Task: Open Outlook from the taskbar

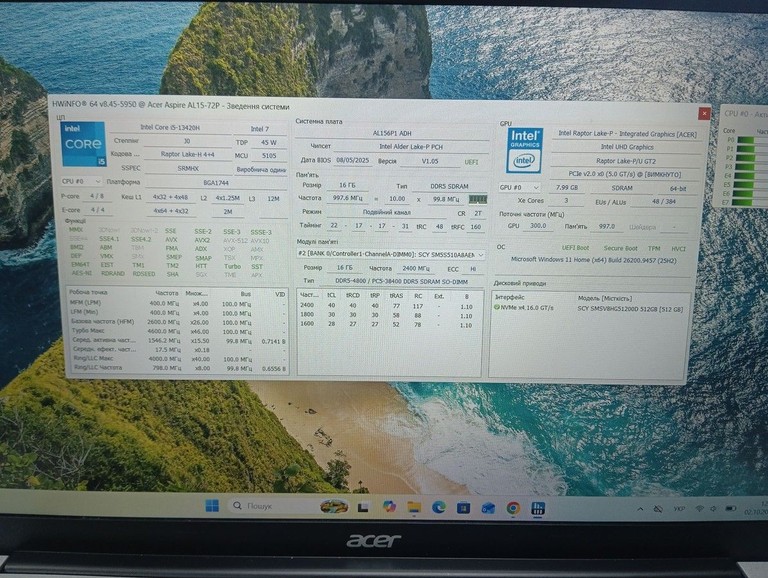Action: click(x=488, y=508)
